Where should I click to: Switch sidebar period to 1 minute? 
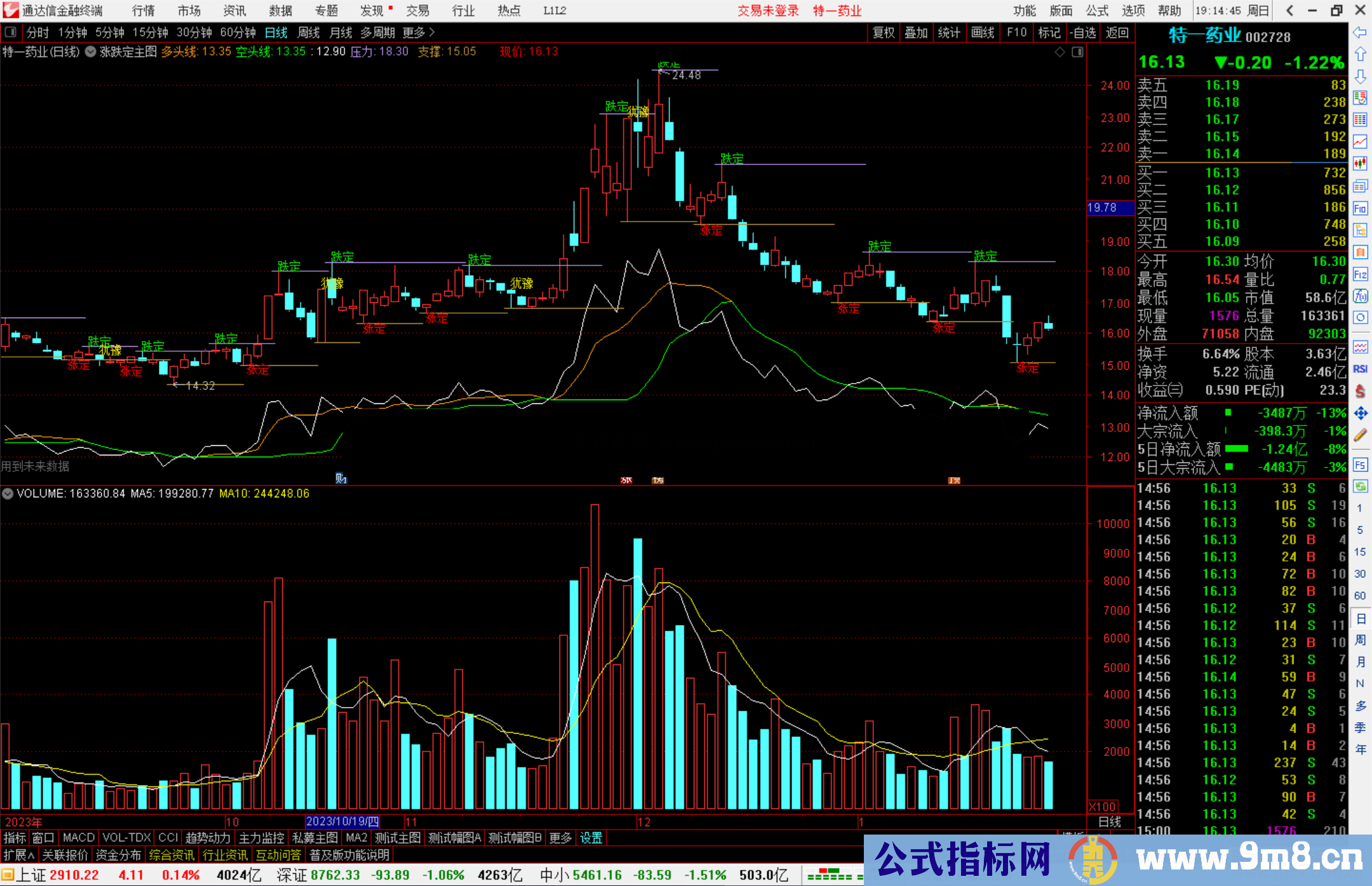coord(1359,508)
